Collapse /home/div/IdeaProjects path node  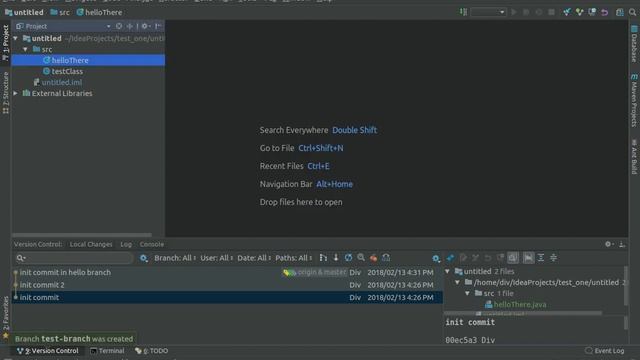[458, 282]
